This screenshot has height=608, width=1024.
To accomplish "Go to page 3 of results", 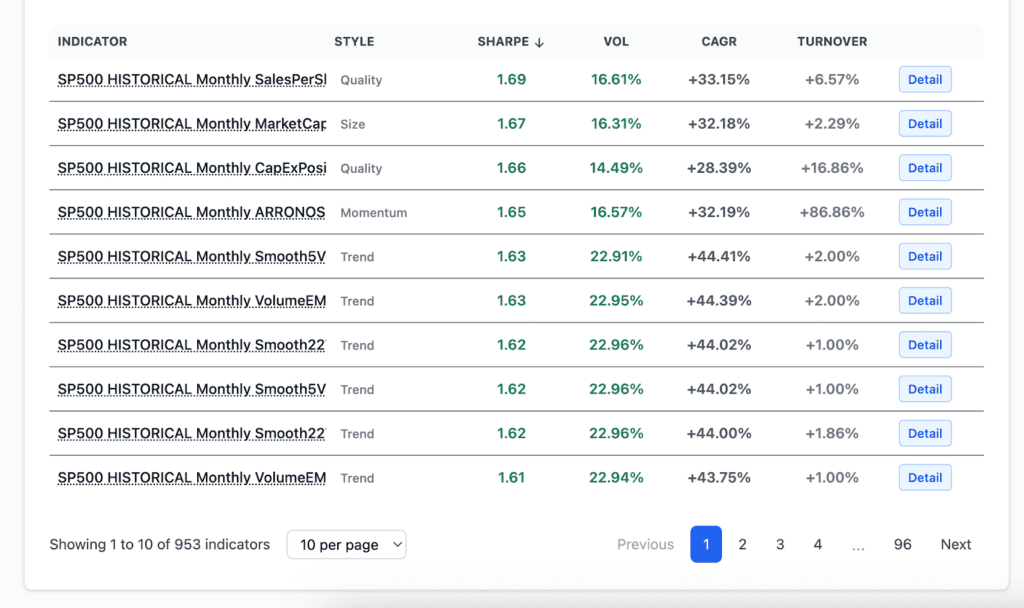I will tap(780, 545).
